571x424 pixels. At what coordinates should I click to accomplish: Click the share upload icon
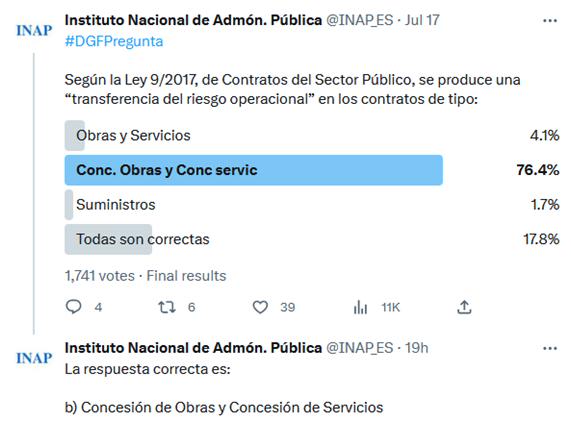pos(464,307)
